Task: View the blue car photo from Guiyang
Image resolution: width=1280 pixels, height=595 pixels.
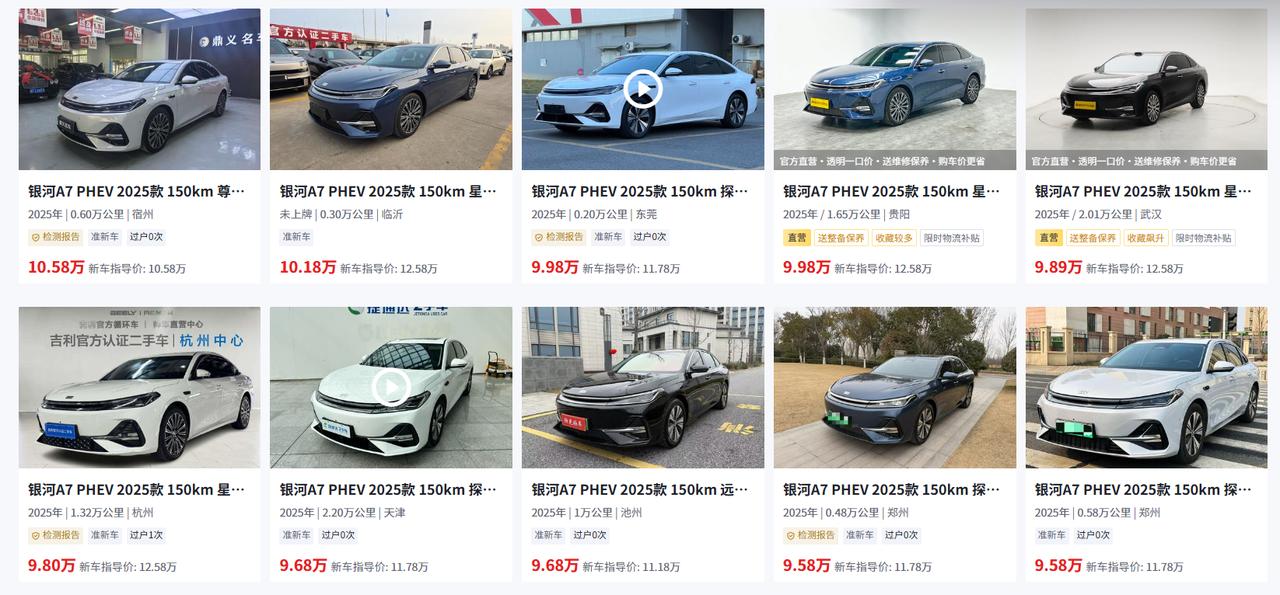Action: coord(894,89)
